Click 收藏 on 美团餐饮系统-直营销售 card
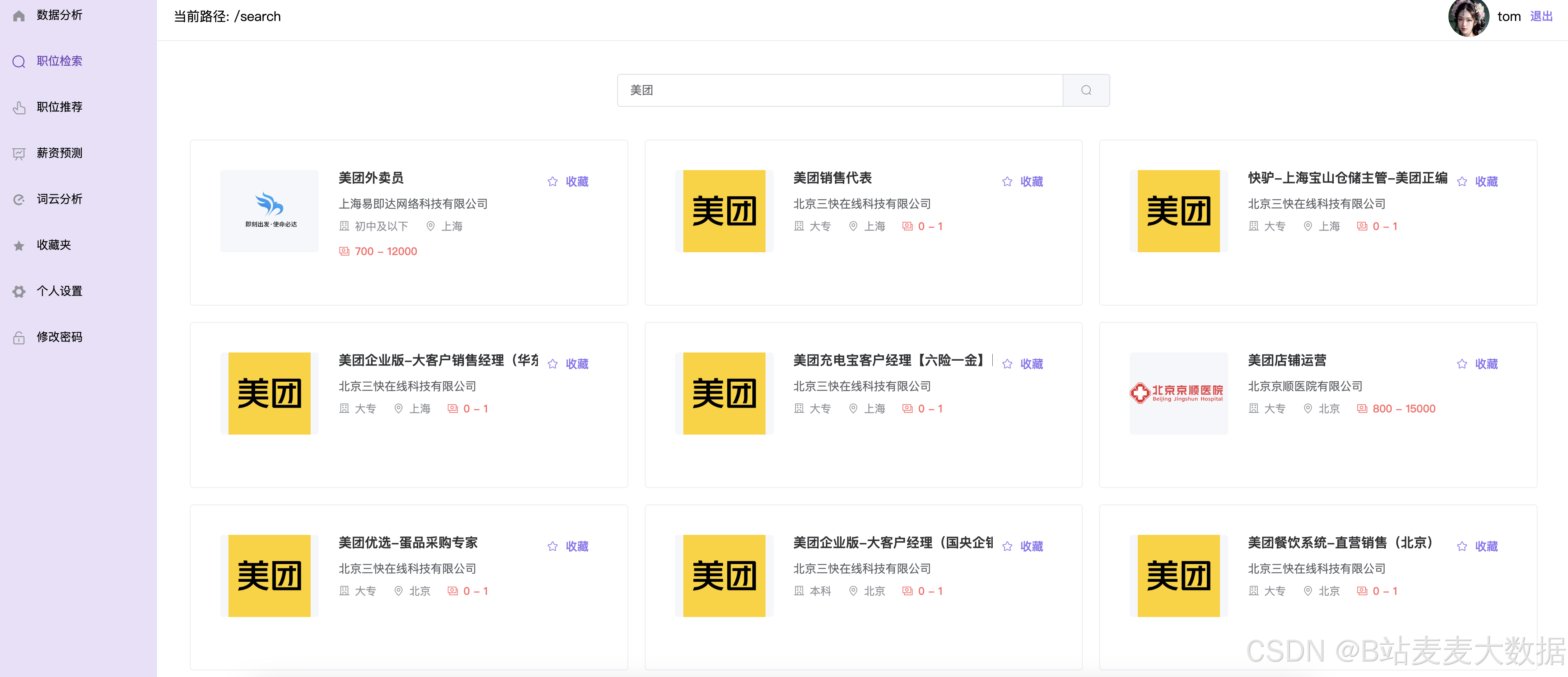The height and width of the screenshot is (677, 1568). click(x=1486, y=546)
